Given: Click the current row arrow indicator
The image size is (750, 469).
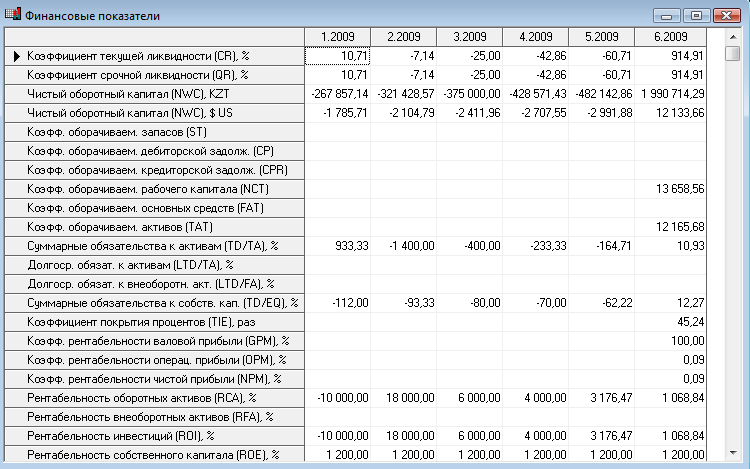Looking at the screenshot, I should pyautogui.click(x=14, y=57).
